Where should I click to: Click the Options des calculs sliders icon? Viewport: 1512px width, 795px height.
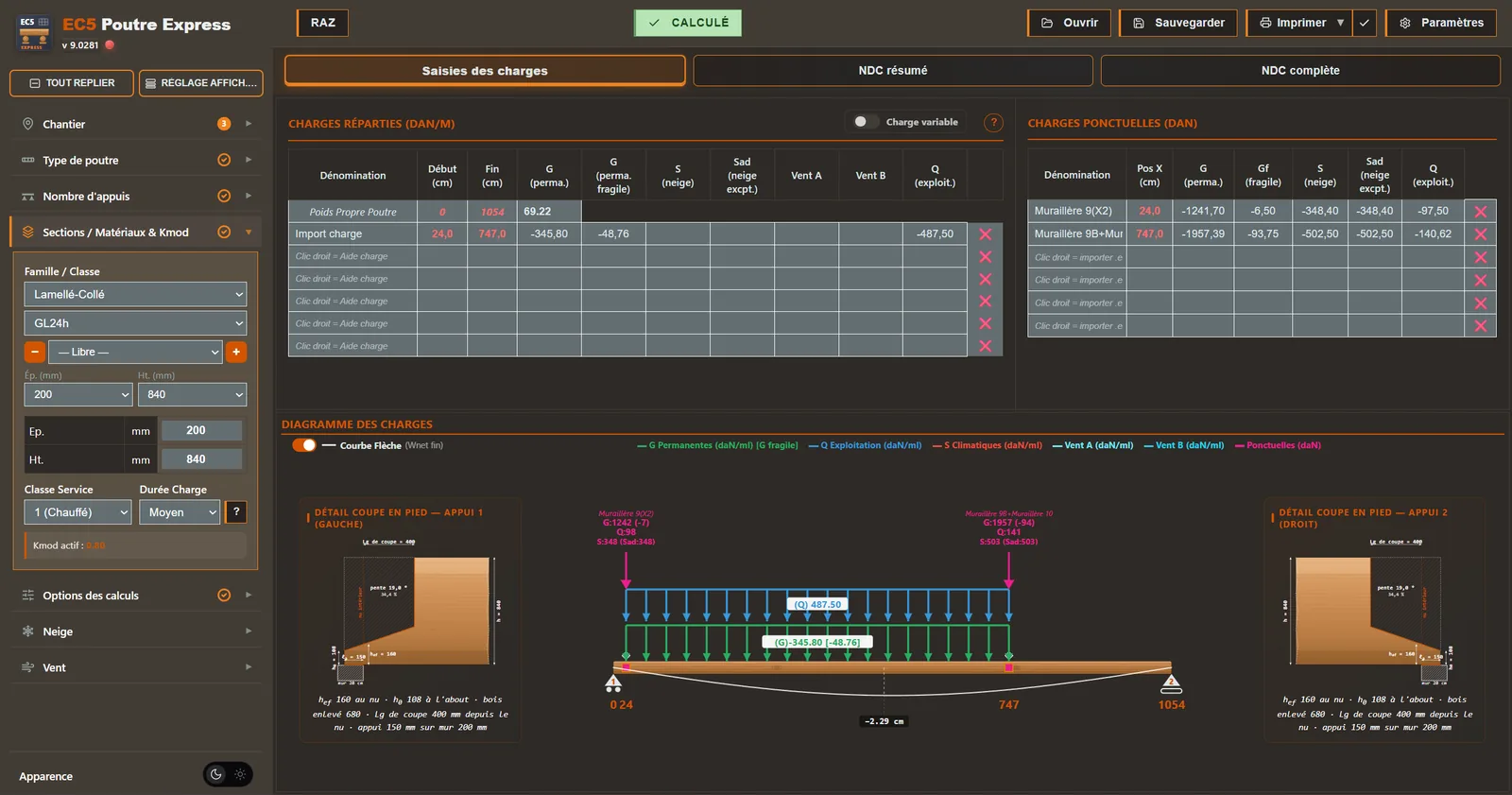pos(27,595)
